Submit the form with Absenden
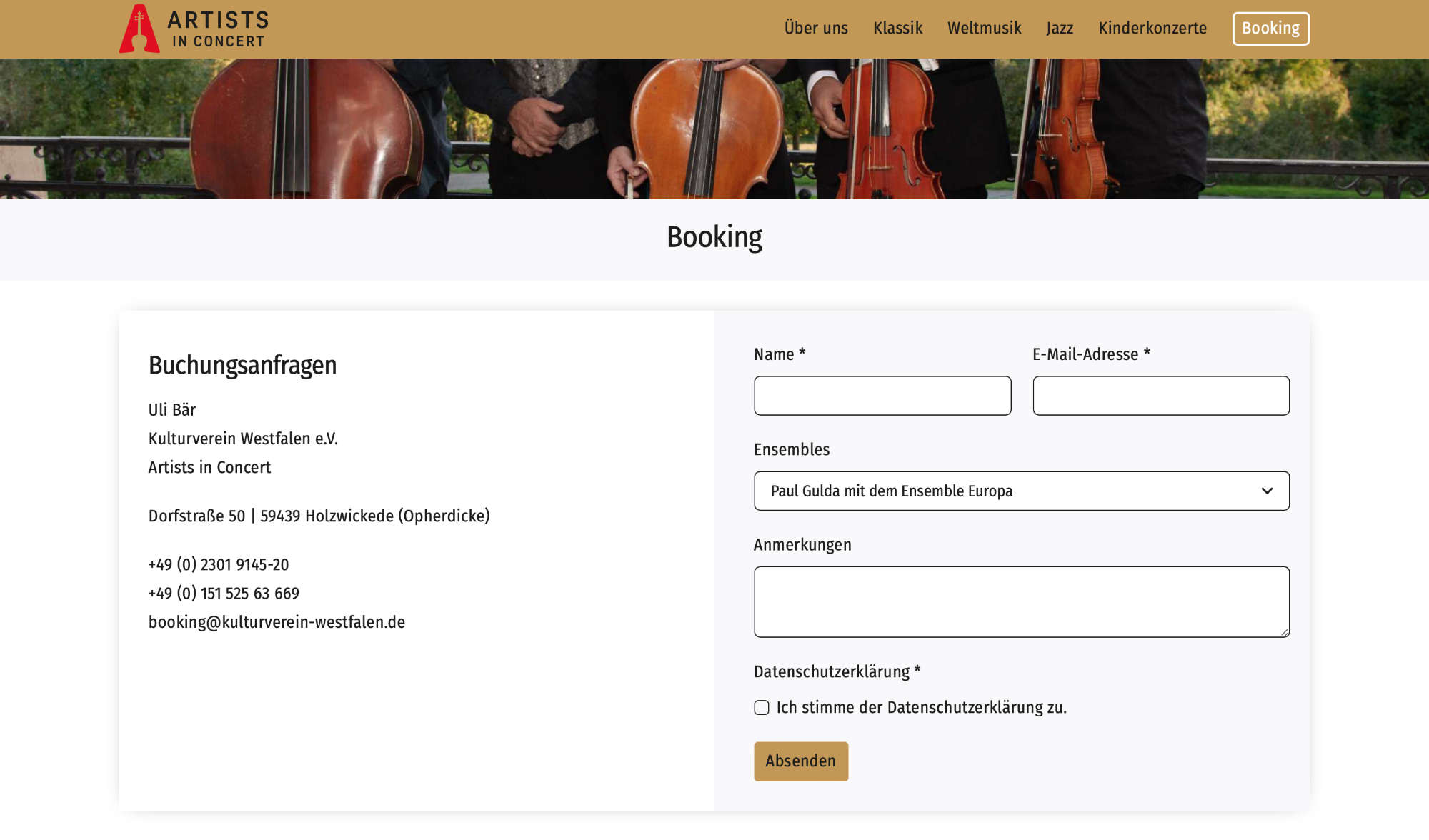This screenshot has width=1429, height=840. 800,761
